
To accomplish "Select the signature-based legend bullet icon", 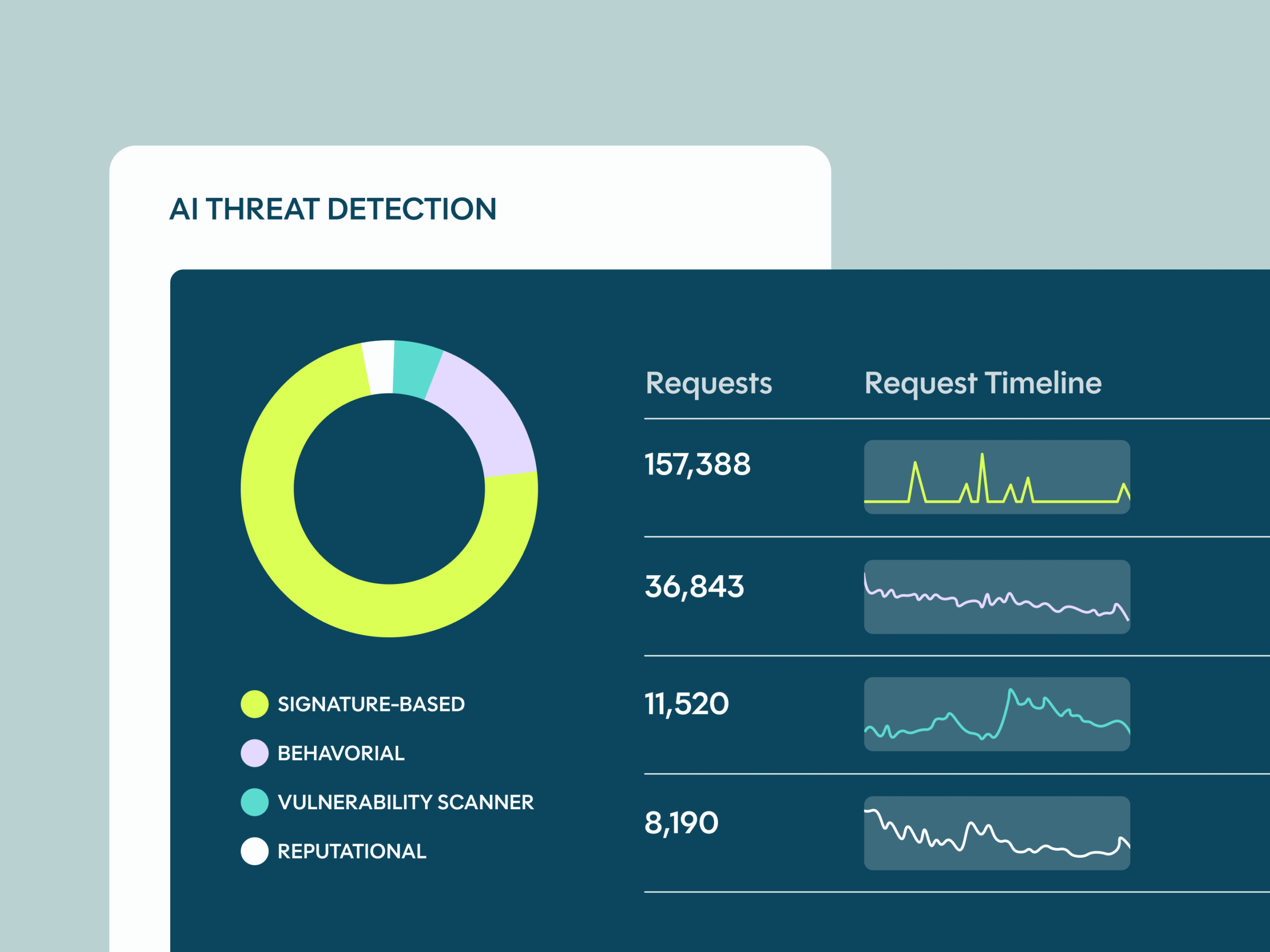I will coord(254,704).
